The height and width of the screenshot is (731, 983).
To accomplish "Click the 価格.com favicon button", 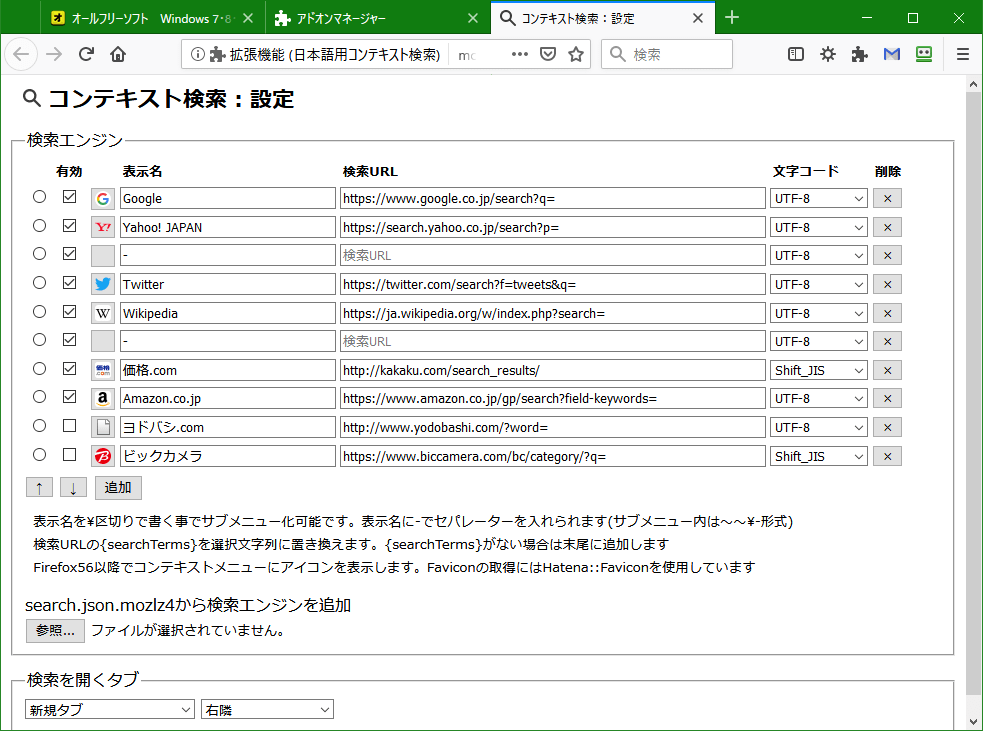I will [103, 371].
